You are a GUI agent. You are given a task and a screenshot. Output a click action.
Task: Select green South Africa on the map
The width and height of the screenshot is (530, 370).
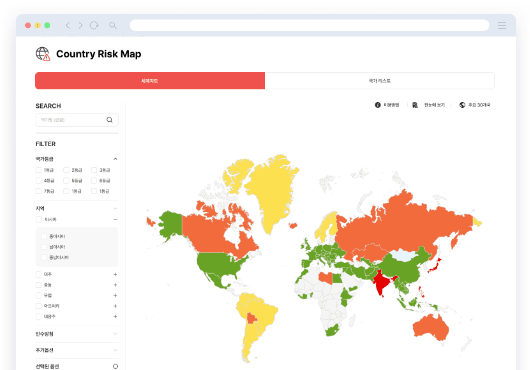(x=332, y=330)
